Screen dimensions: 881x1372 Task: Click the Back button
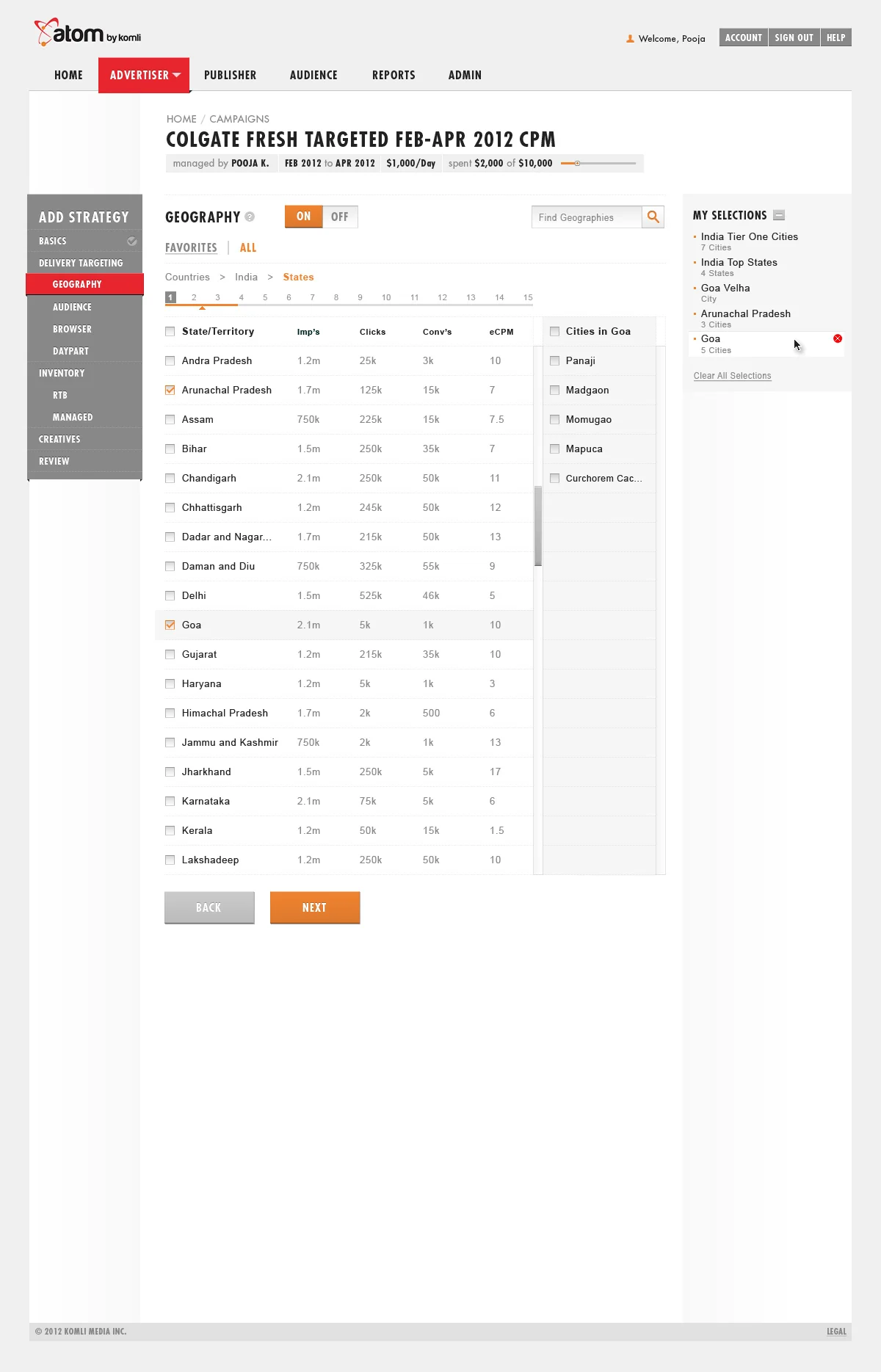point(209,907)
